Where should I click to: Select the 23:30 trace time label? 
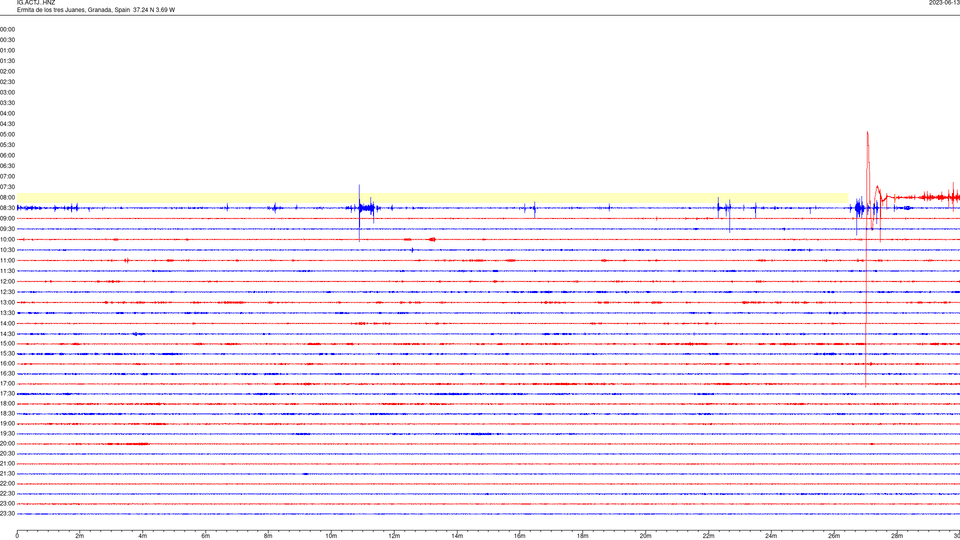click(x=7, y=514)
